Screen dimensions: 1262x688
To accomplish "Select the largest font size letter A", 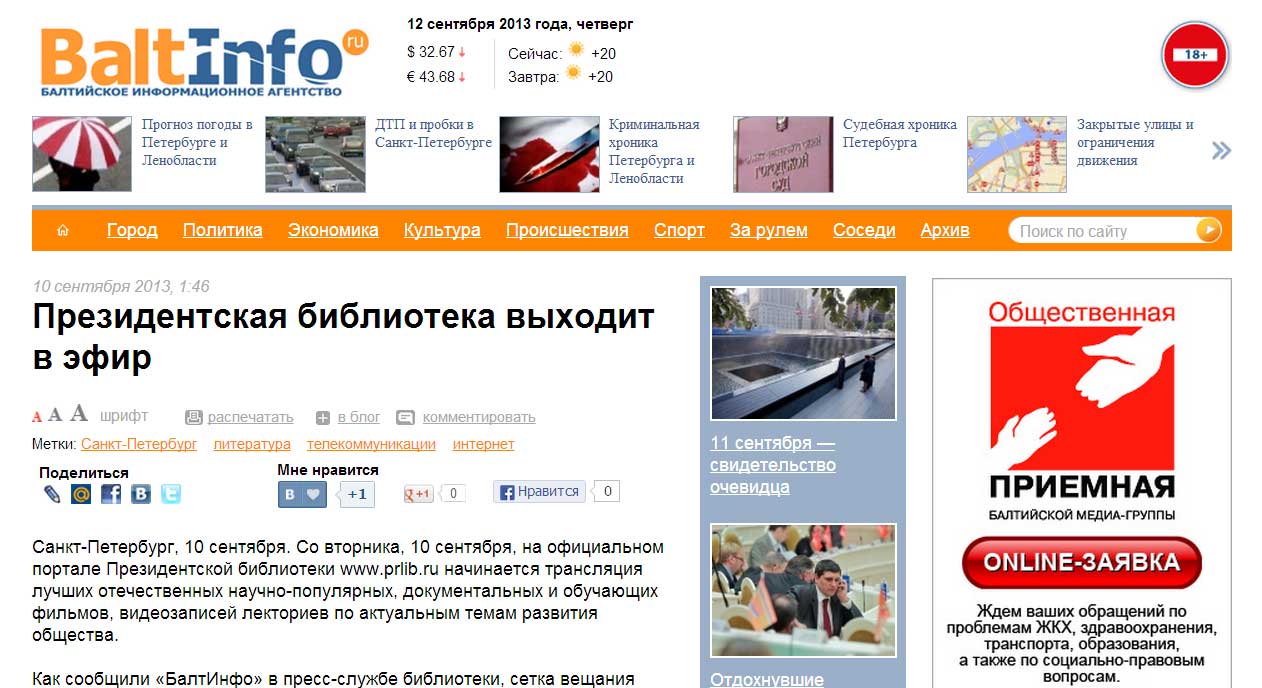I will coord(78,413).
